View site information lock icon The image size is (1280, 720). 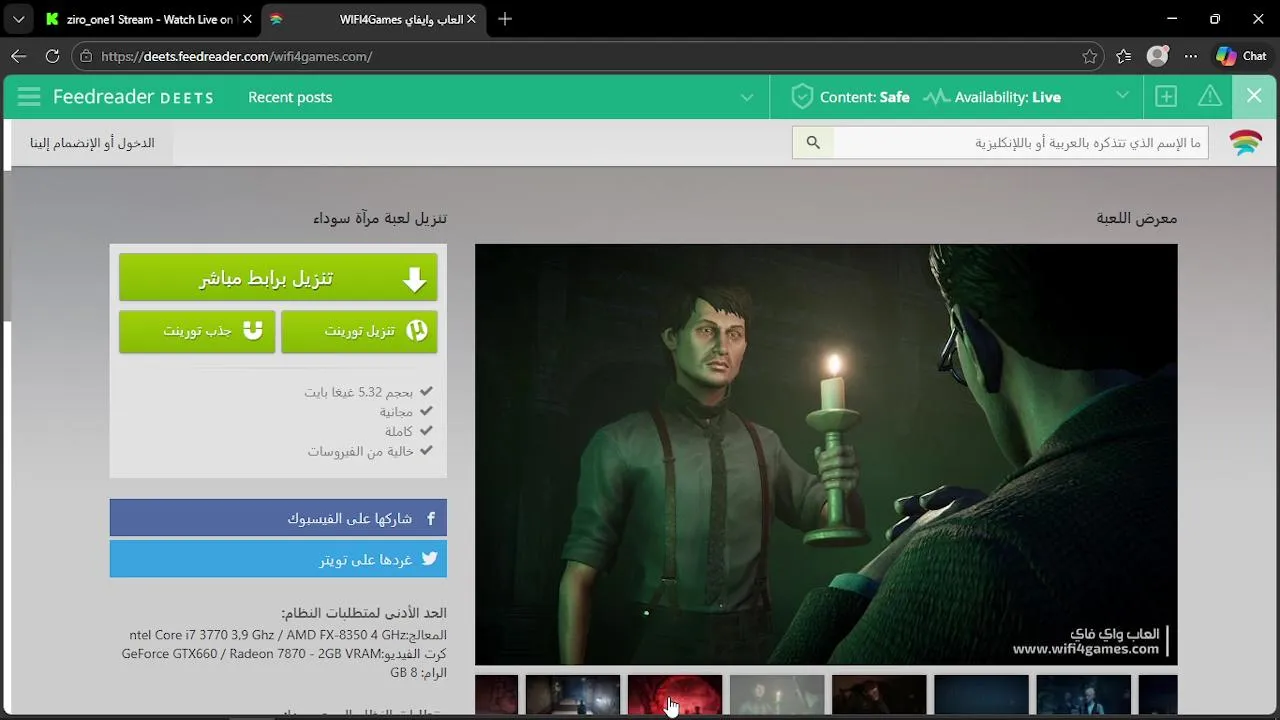(86, 56)
